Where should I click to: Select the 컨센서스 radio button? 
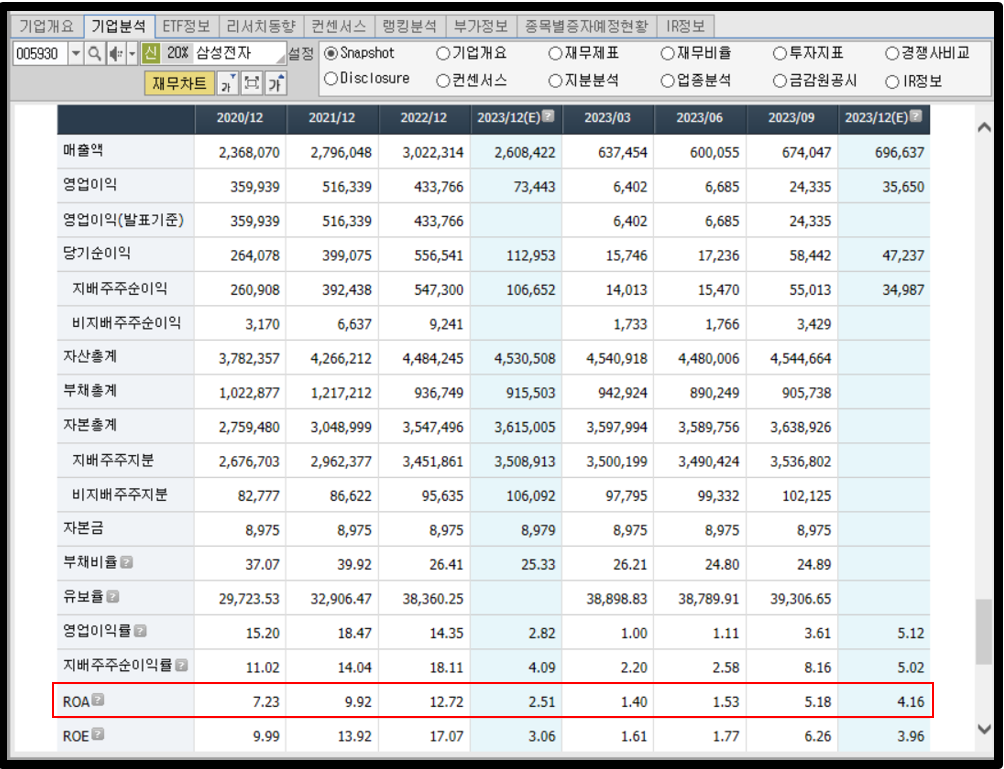click(442, 81)
